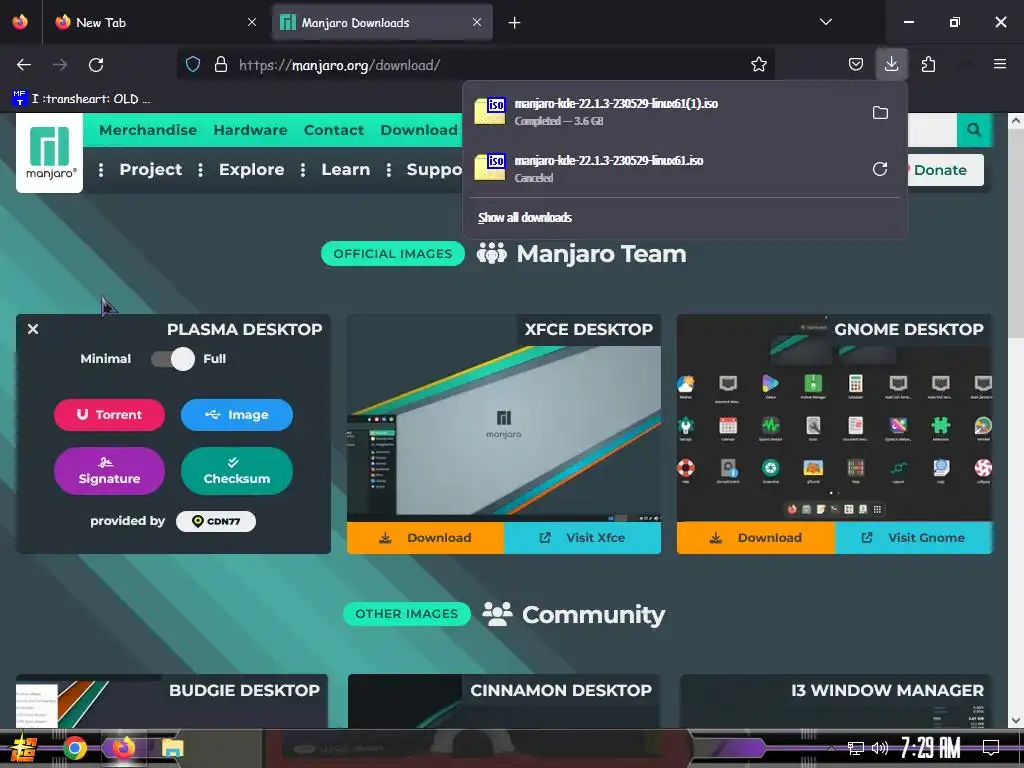
Task: Click the site search magnifier button
Action: pos(974,129)
